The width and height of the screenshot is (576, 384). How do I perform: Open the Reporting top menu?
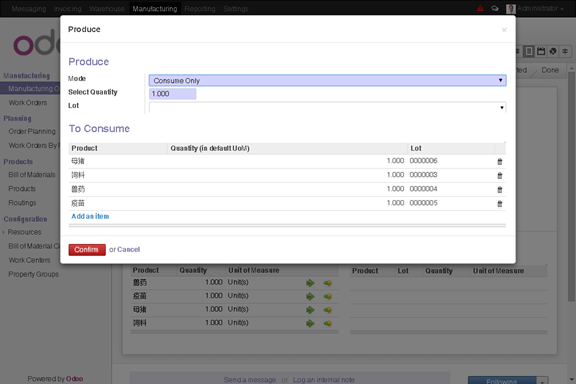(x=199, y=9)
